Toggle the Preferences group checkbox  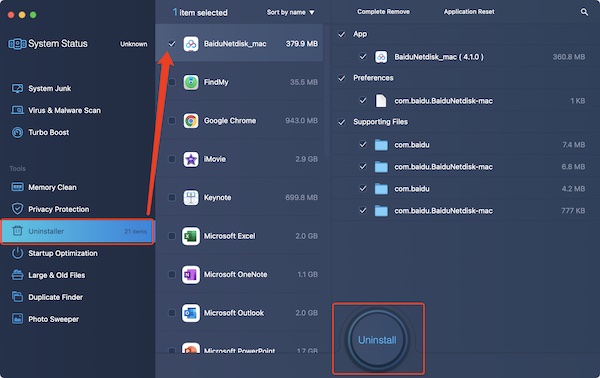[x=341, y=78]
